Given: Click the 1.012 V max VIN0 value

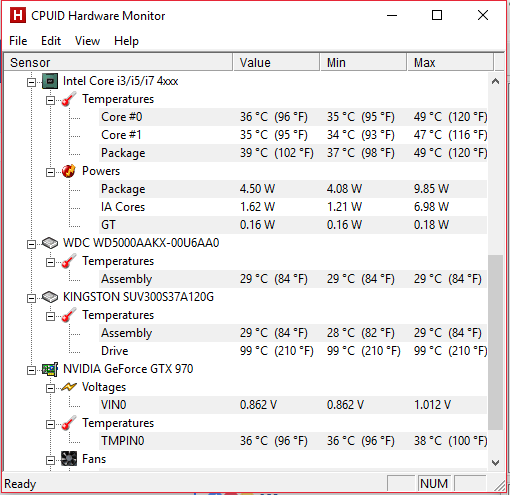Looking at the screenshot, I should (432, 405).
